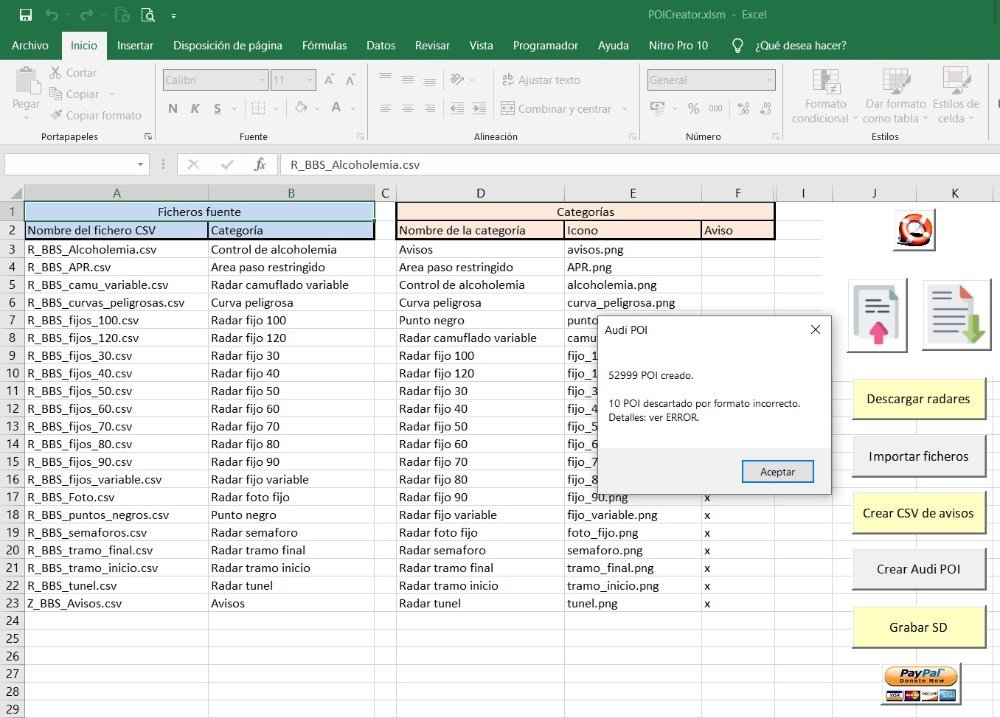Switch to the Programador tab

coord(545,45)
